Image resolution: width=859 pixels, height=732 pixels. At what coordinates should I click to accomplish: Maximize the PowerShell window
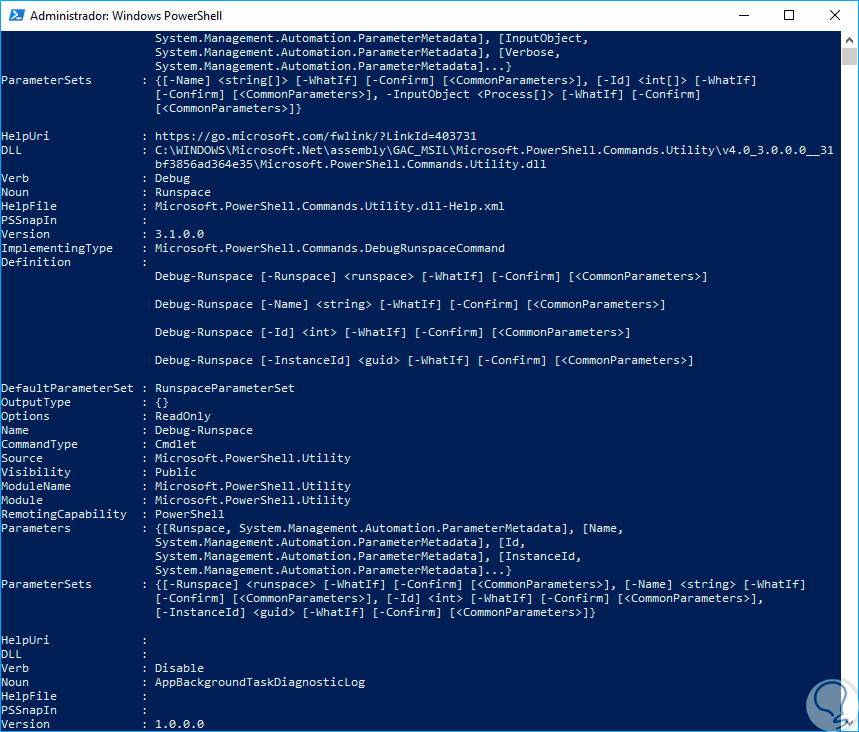(789, 15)
